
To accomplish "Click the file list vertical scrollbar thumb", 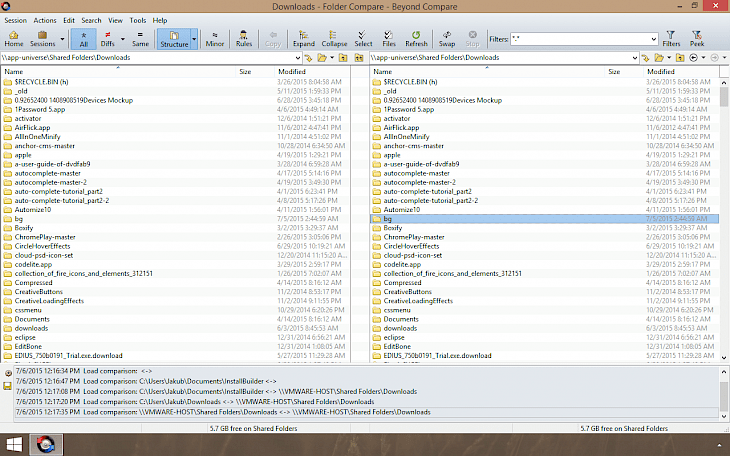I will coord(723,97).
